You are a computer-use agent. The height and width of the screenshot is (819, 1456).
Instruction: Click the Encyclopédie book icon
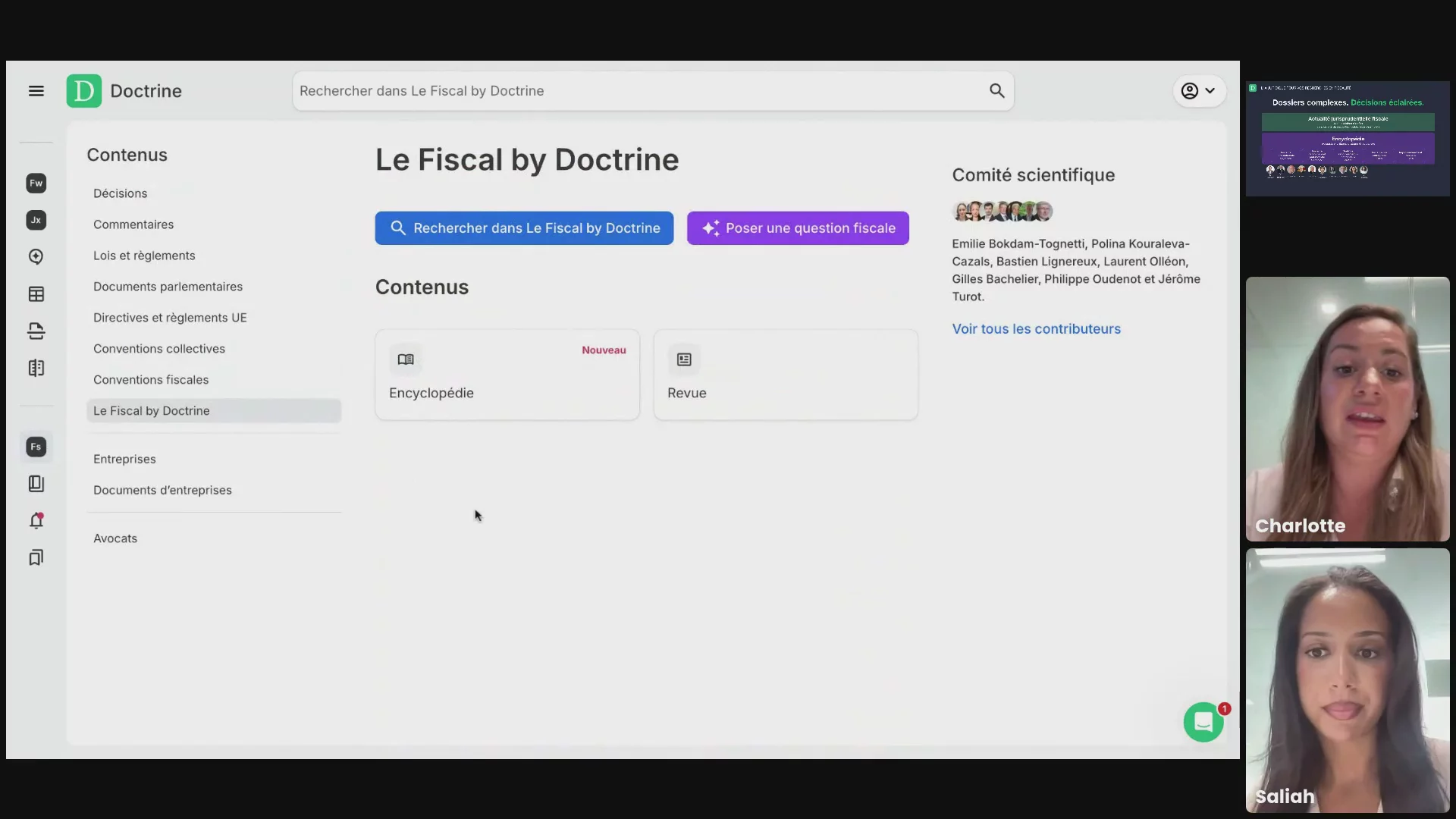coord(406,359)
